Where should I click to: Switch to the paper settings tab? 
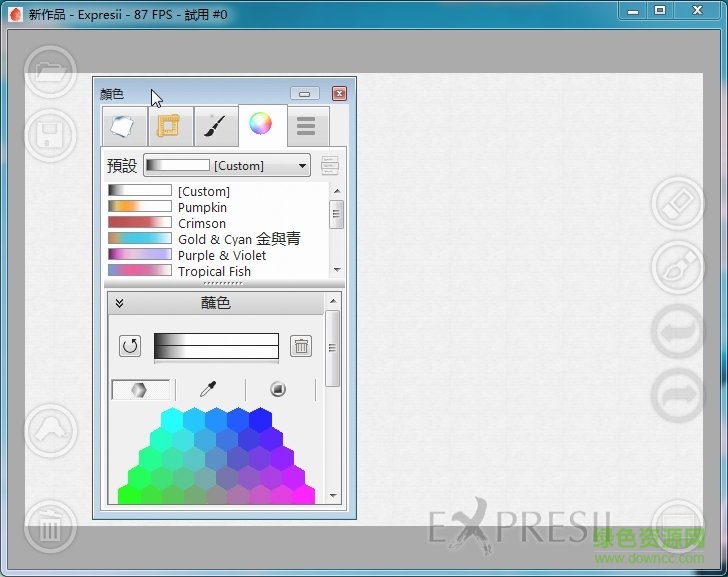tap(122, 126)
